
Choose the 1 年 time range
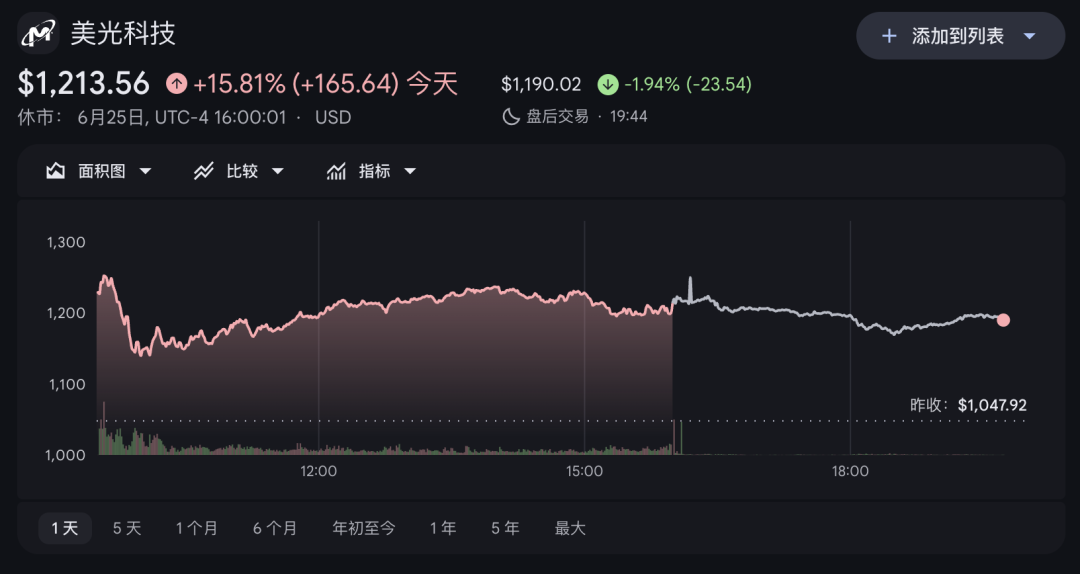pos(443,529)
